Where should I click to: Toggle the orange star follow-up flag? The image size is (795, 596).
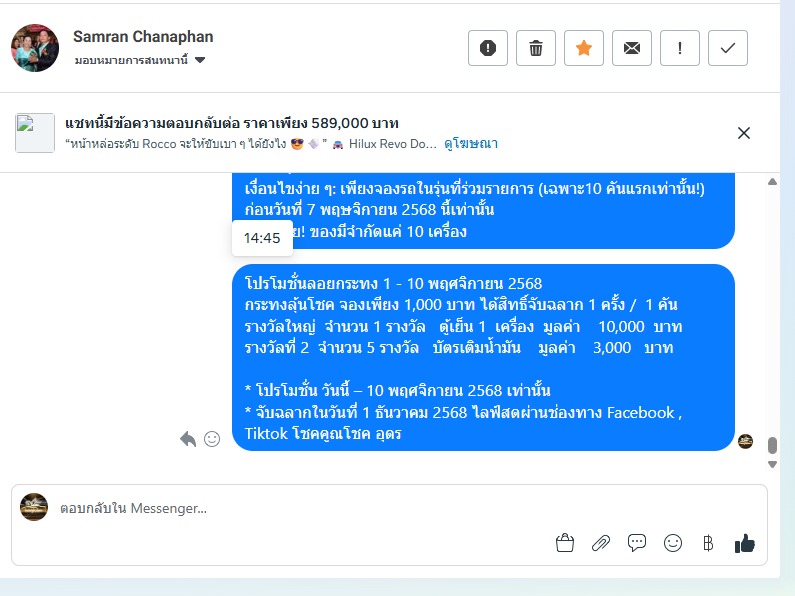pyautogui.click(x=584, y=48)
